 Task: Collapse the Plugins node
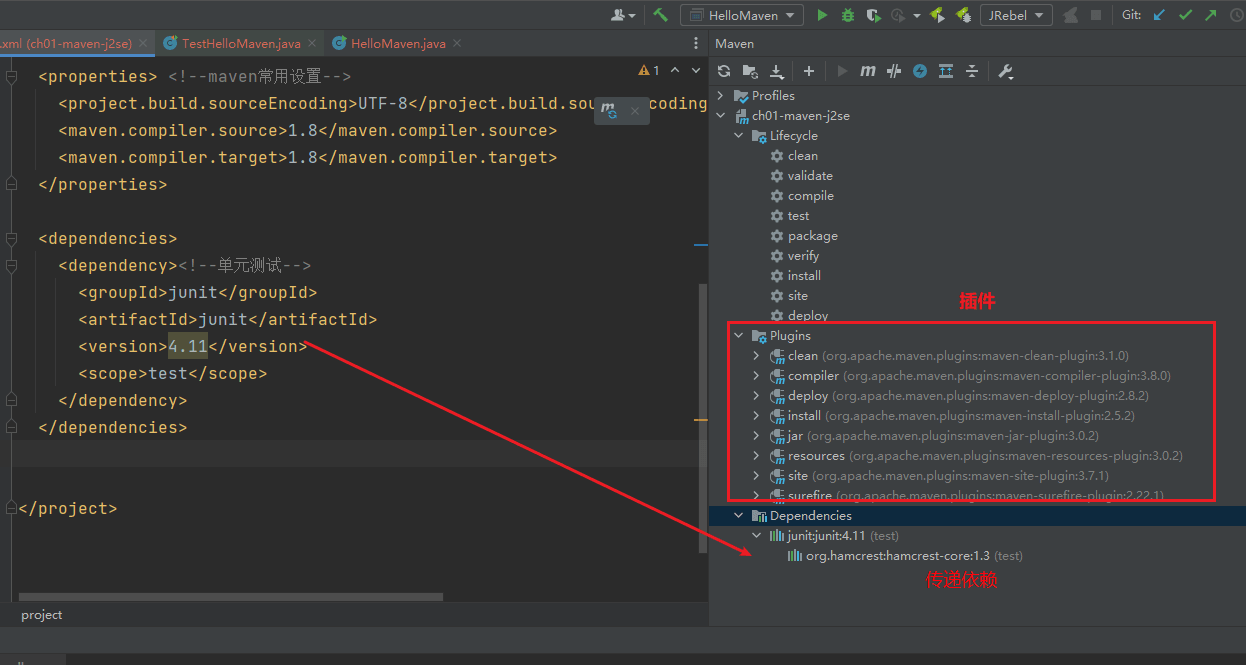pos(738,336)
